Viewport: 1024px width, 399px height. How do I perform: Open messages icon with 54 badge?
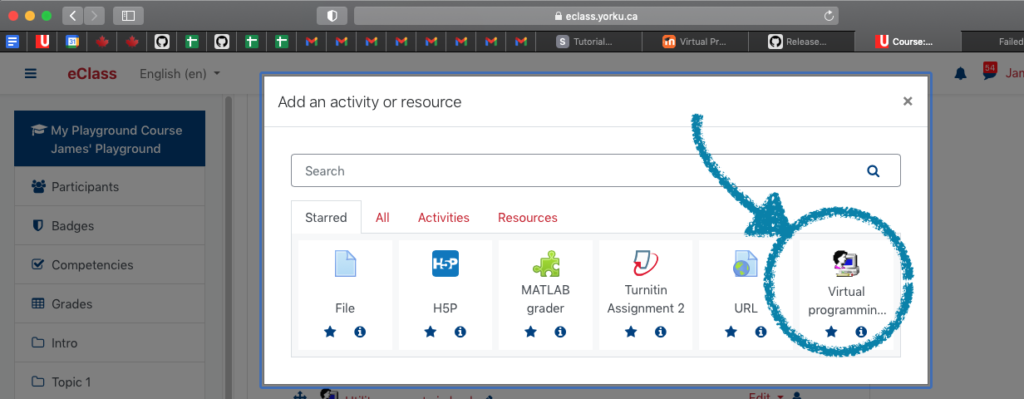click(x=989, y=71)
